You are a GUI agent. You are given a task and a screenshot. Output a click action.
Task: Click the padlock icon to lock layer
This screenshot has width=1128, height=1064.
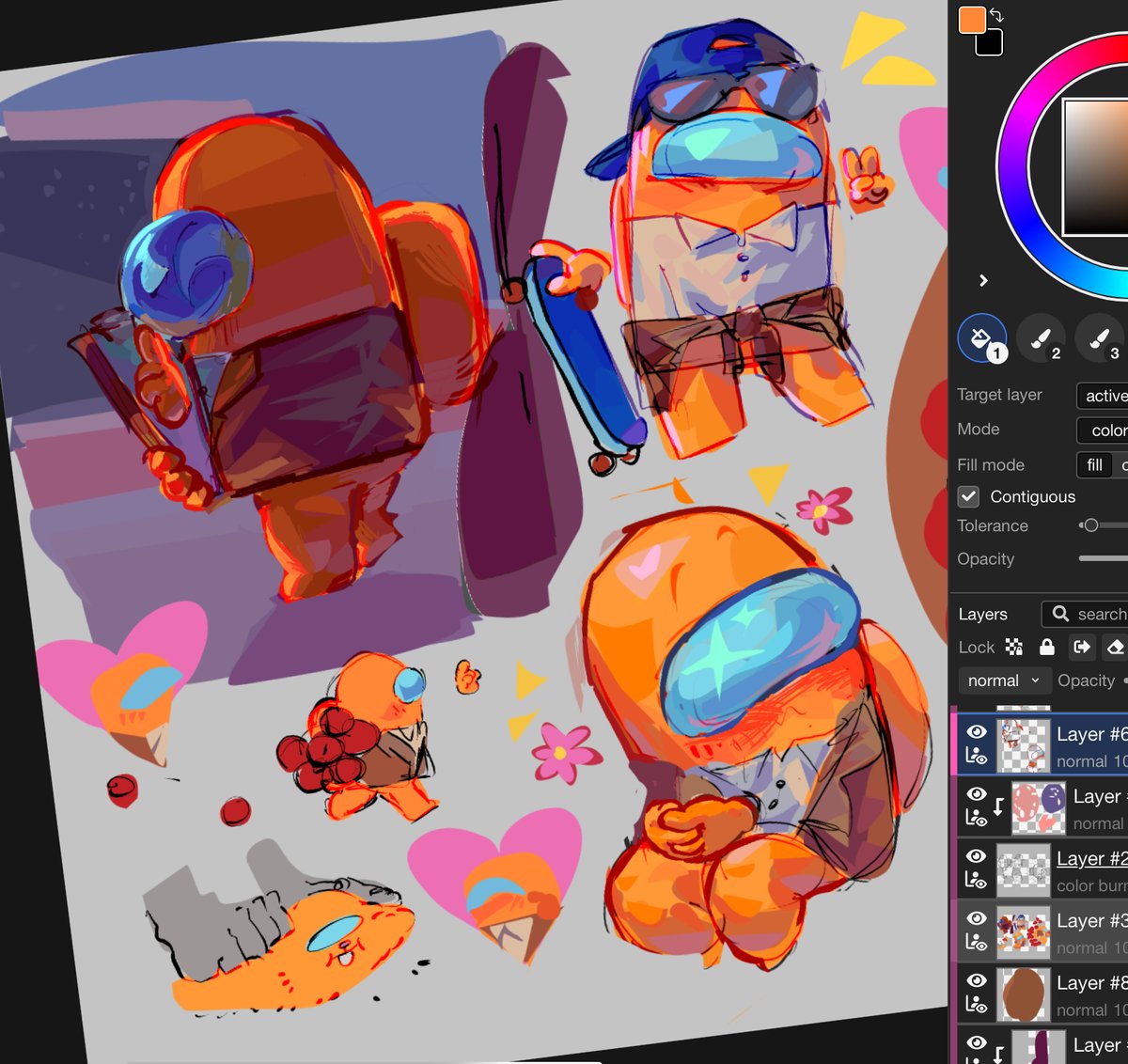(1047, 647)
